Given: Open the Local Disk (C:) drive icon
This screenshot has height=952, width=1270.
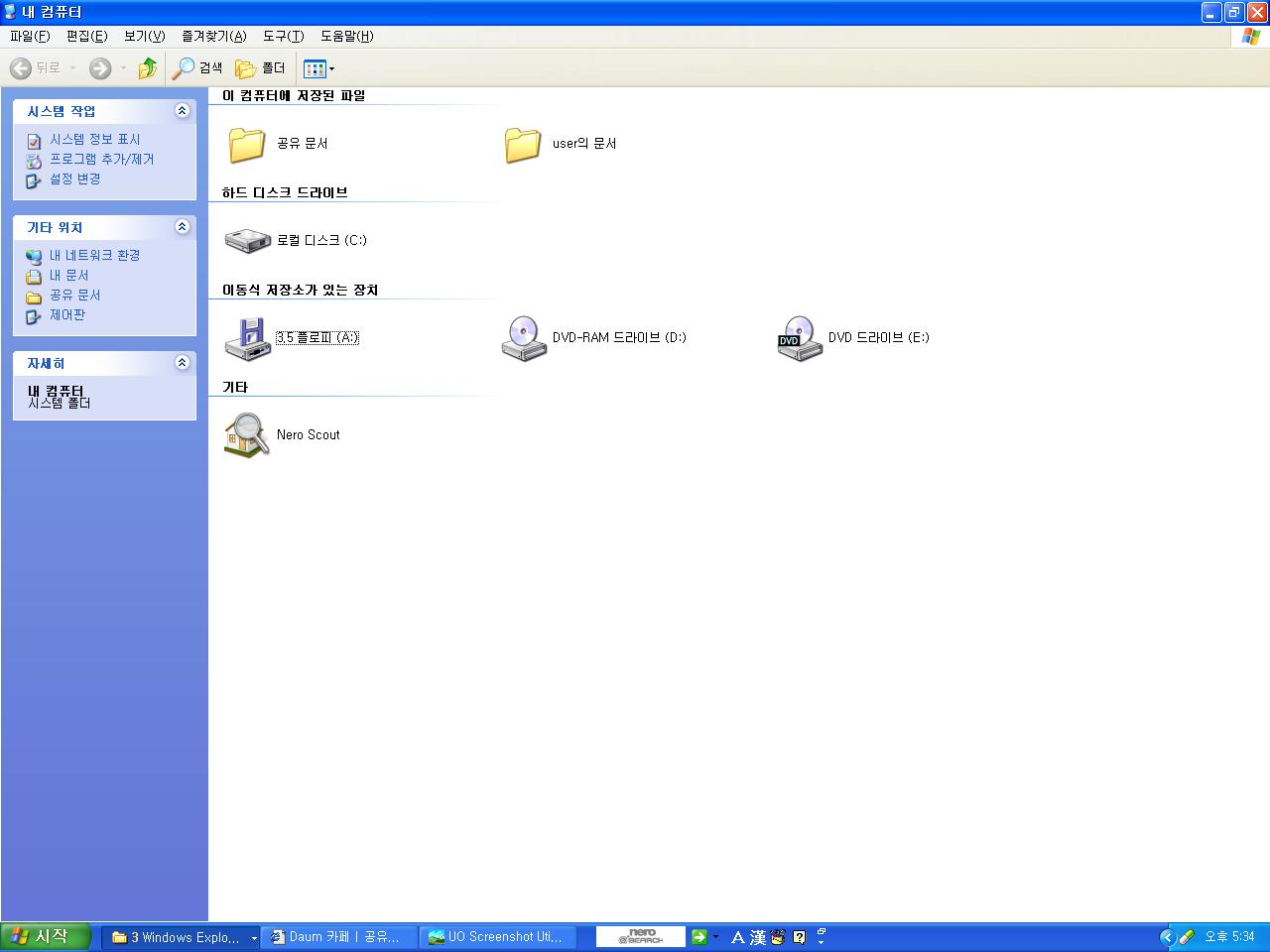Looking at the screenshot, I should coord(247,241).
